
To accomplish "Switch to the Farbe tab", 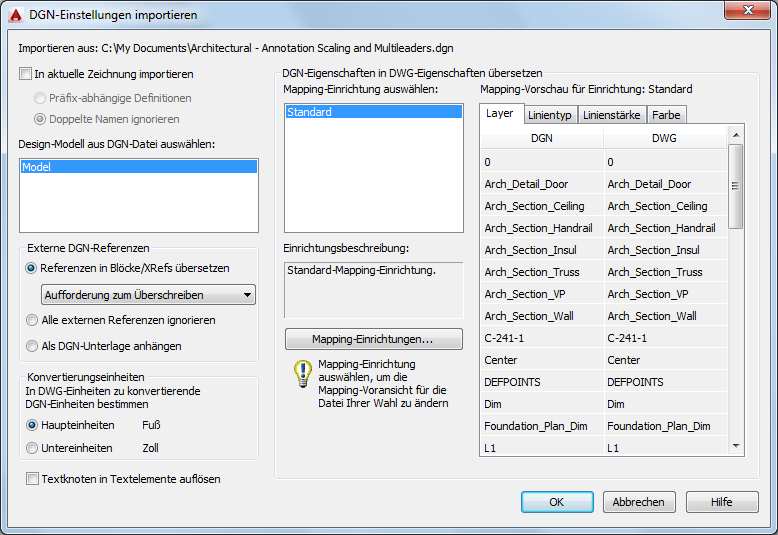I will pos(666,115).
